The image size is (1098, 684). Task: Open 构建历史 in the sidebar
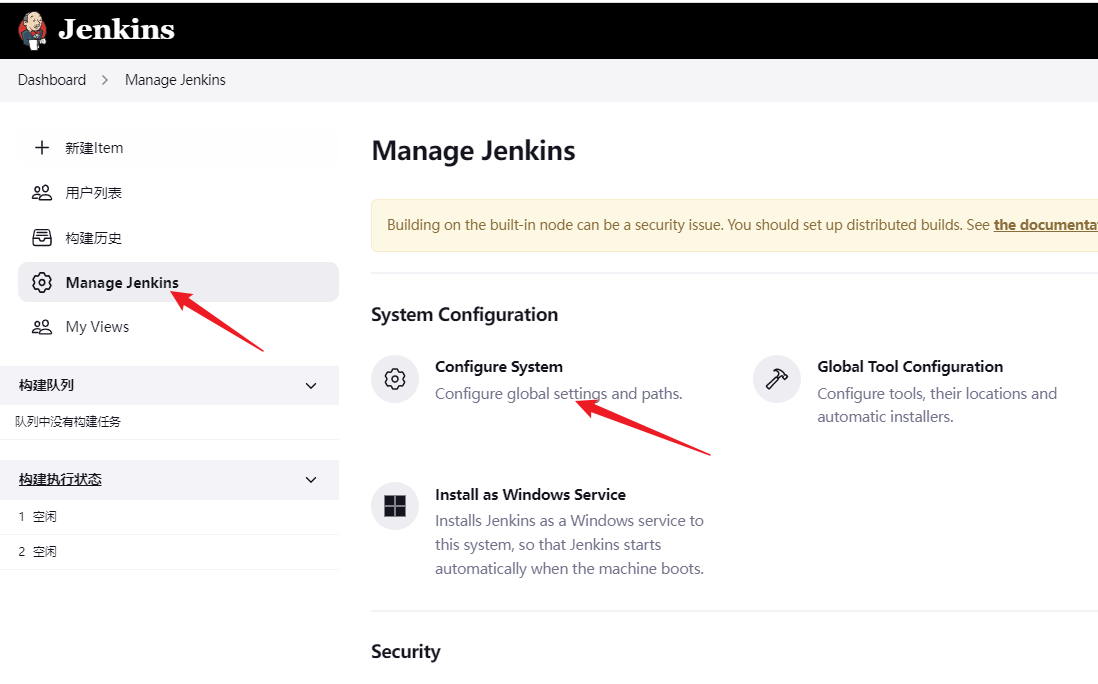tap(93, 238)
